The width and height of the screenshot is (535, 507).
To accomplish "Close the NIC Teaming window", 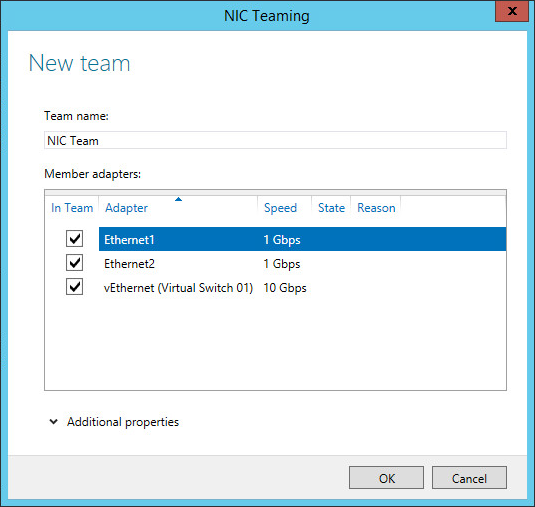I will click(x=512, y=11).
